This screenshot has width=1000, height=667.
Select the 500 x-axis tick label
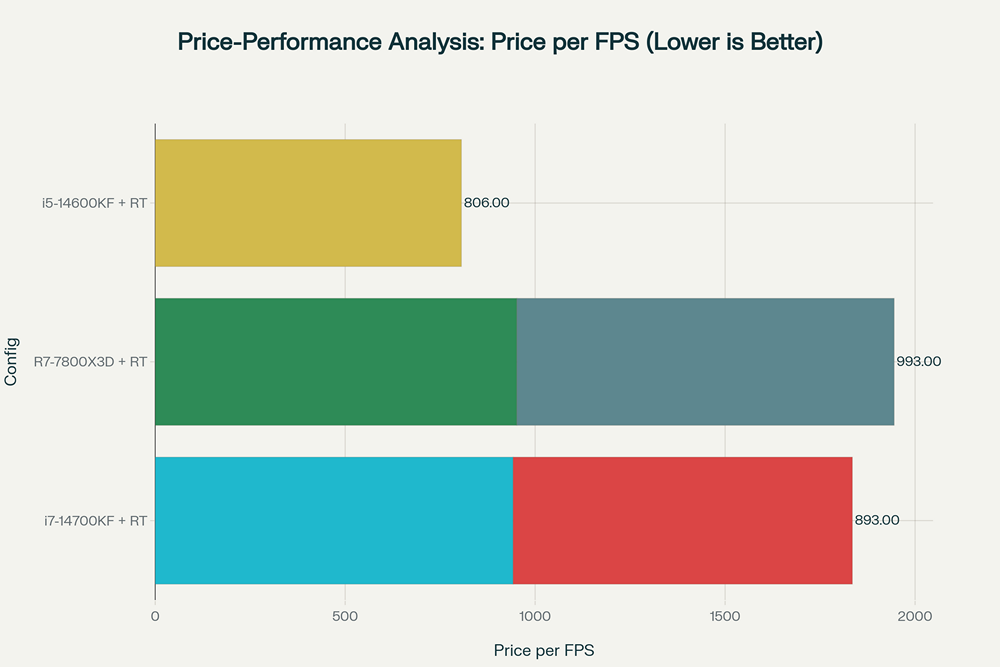tap(345, 616)
